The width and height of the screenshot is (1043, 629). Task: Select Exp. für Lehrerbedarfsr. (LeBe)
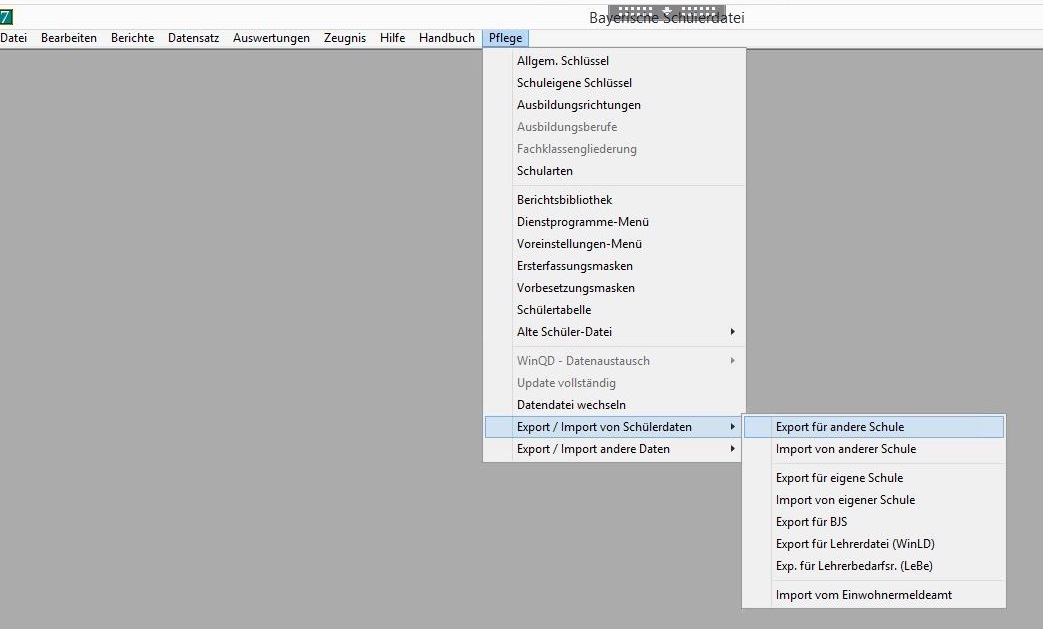coord(873,565)
